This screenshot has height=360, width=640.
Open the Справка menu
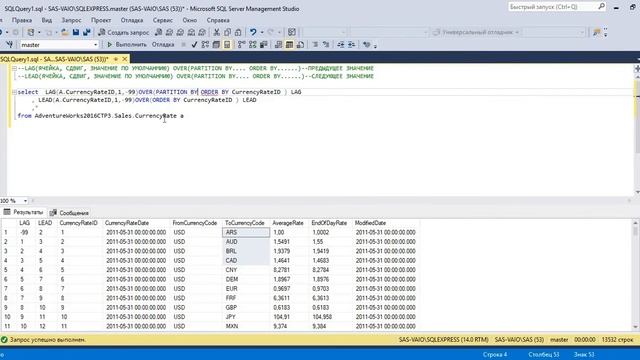pos(218,20)
